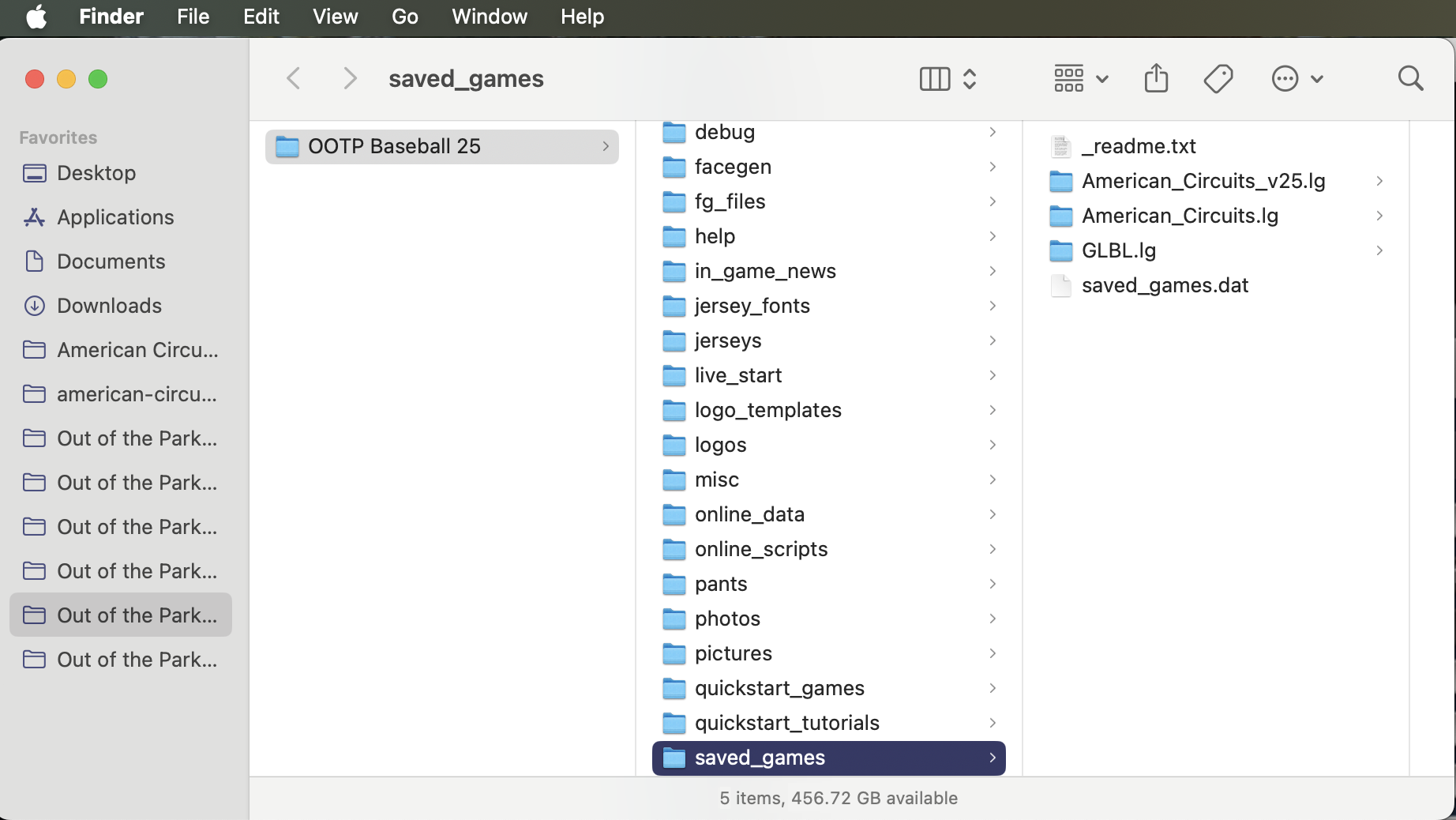The width and height of the screenshot is (1456, 820).
Task: Click the online_scripts folder icon
Action: [x=674, y=549]
